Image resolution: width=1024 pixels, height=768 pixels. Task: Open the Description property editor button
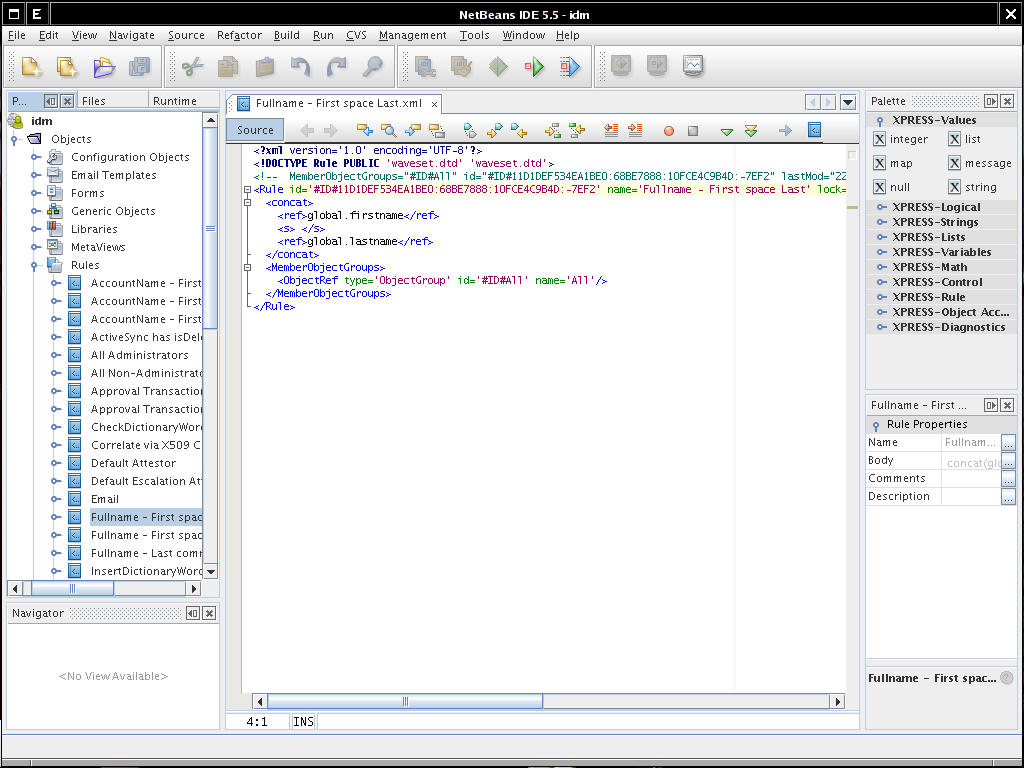coord(1008,497)
